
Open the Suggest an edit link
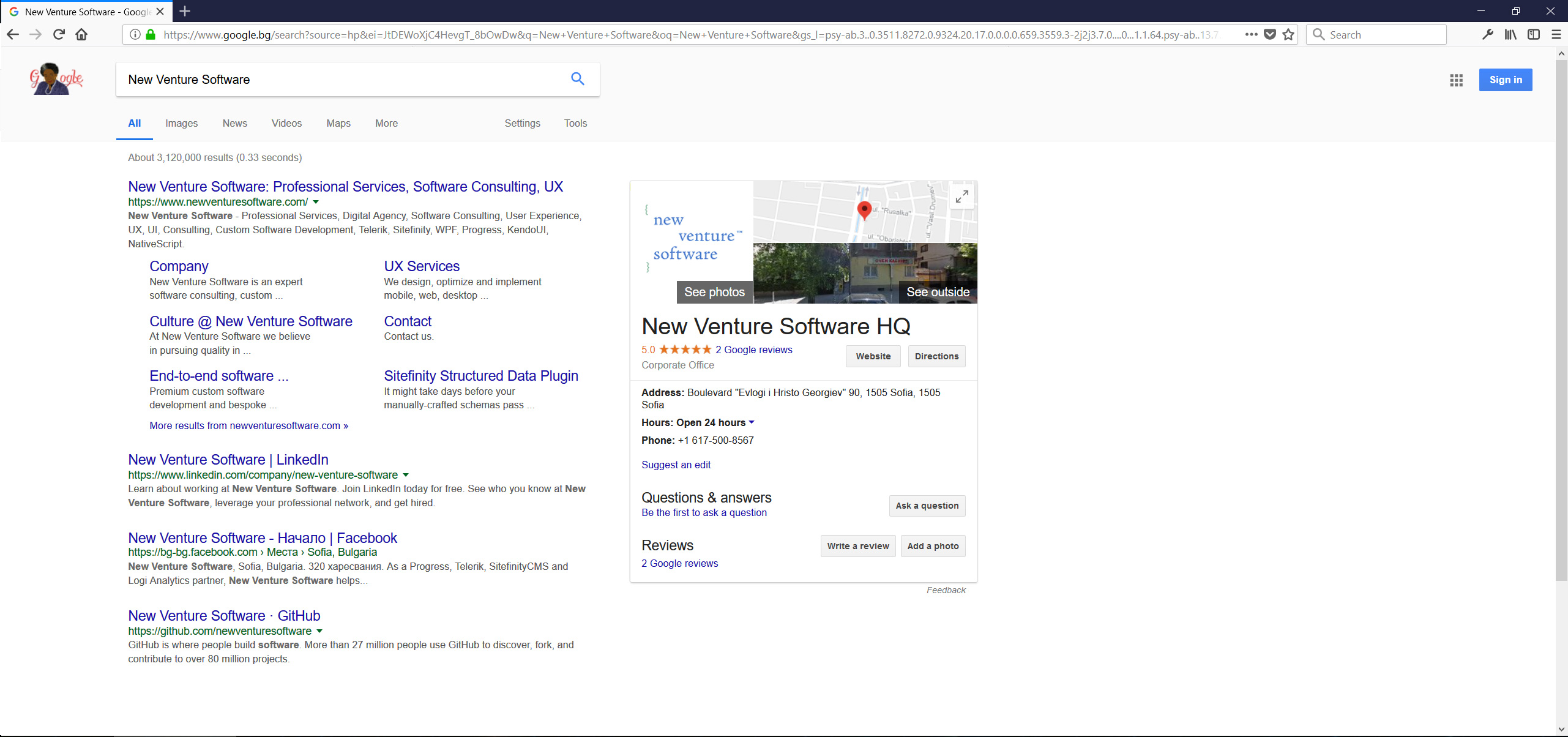click(676, 465)
